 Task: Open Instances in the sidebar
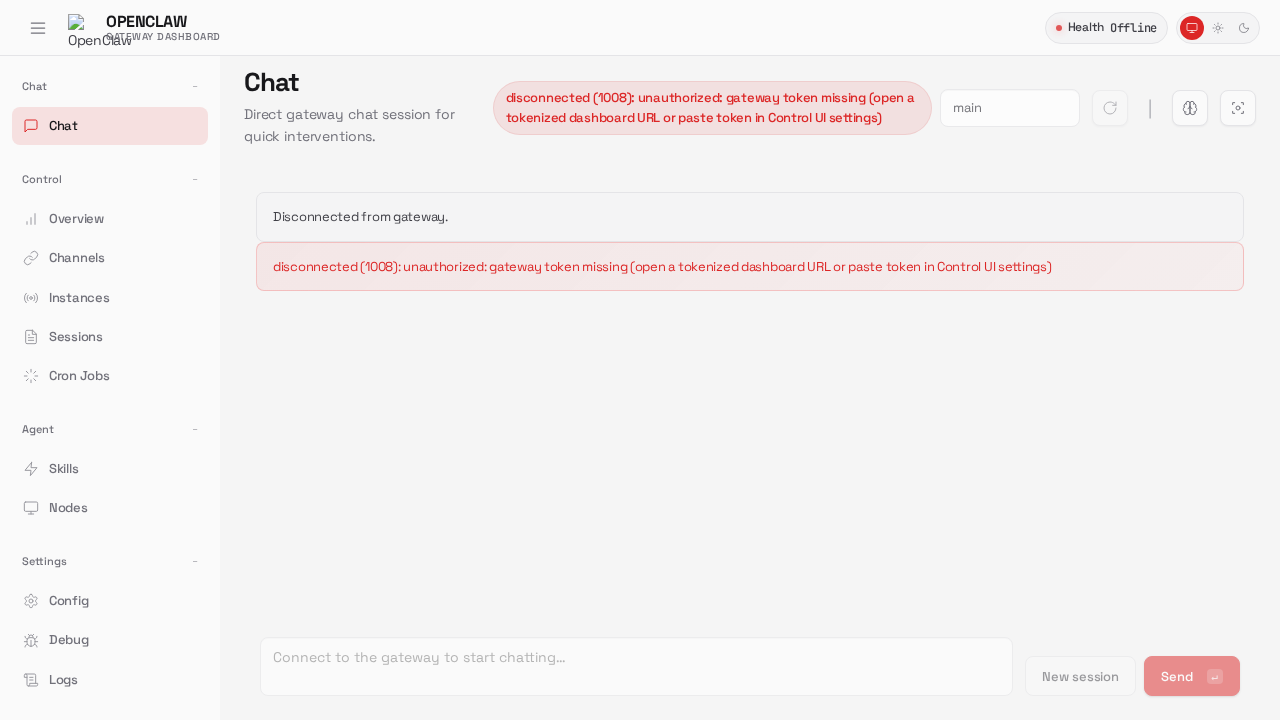(79, 298)
